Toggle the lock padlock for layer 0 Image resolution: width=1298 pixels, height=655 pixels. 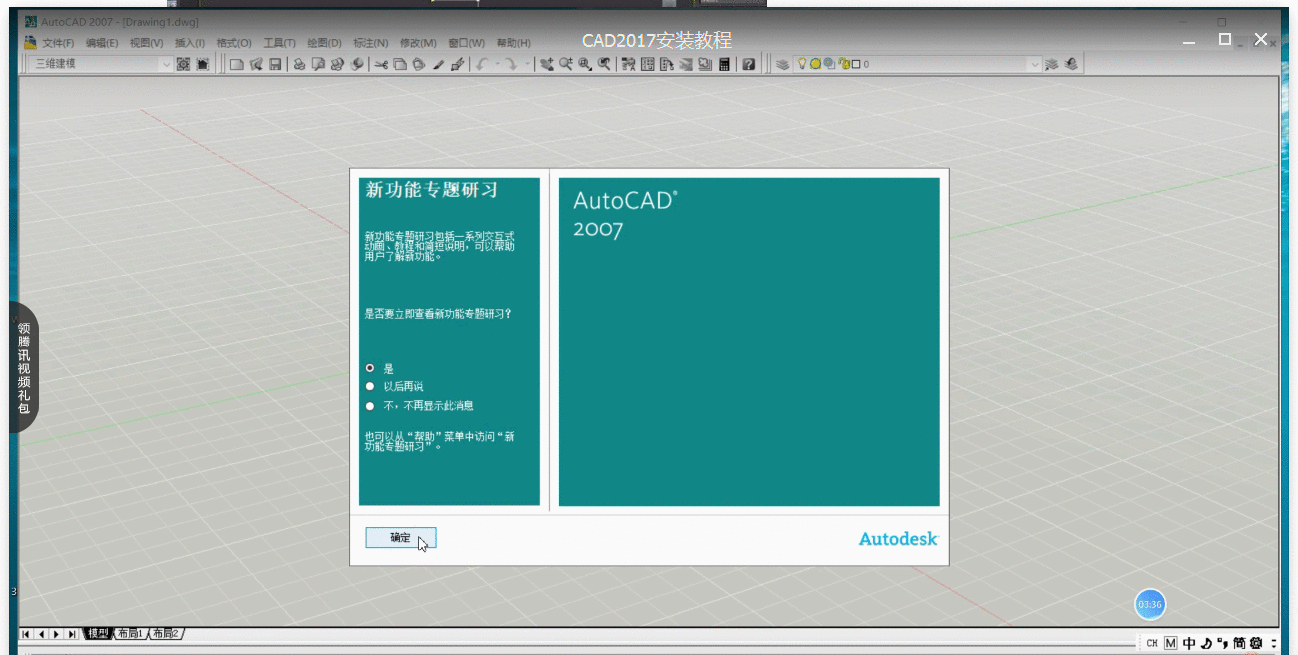point(844,64)
